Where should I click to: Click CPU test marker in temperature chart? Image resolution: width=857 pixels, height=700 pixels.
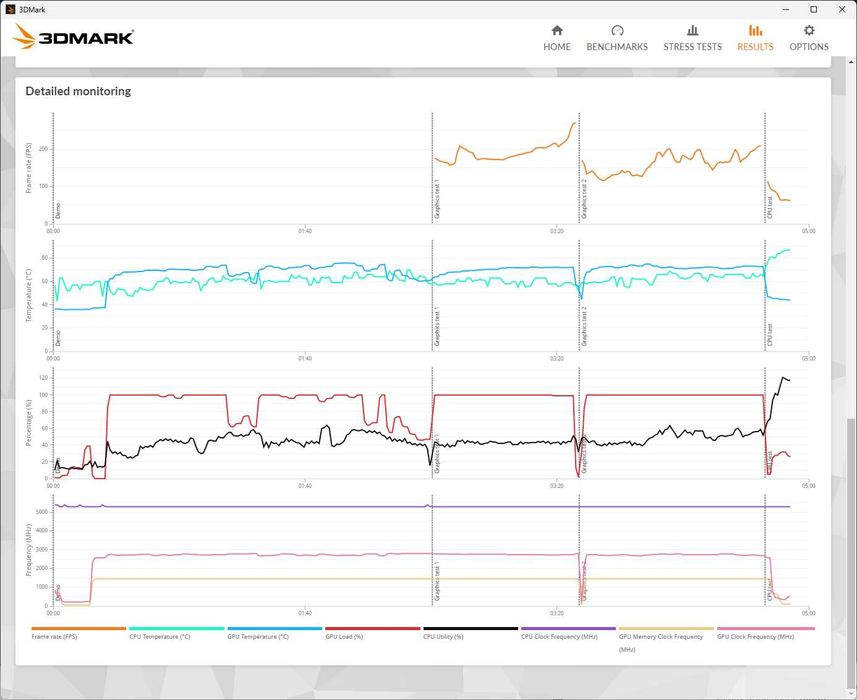pyautogui.click(x=770, y=335)
